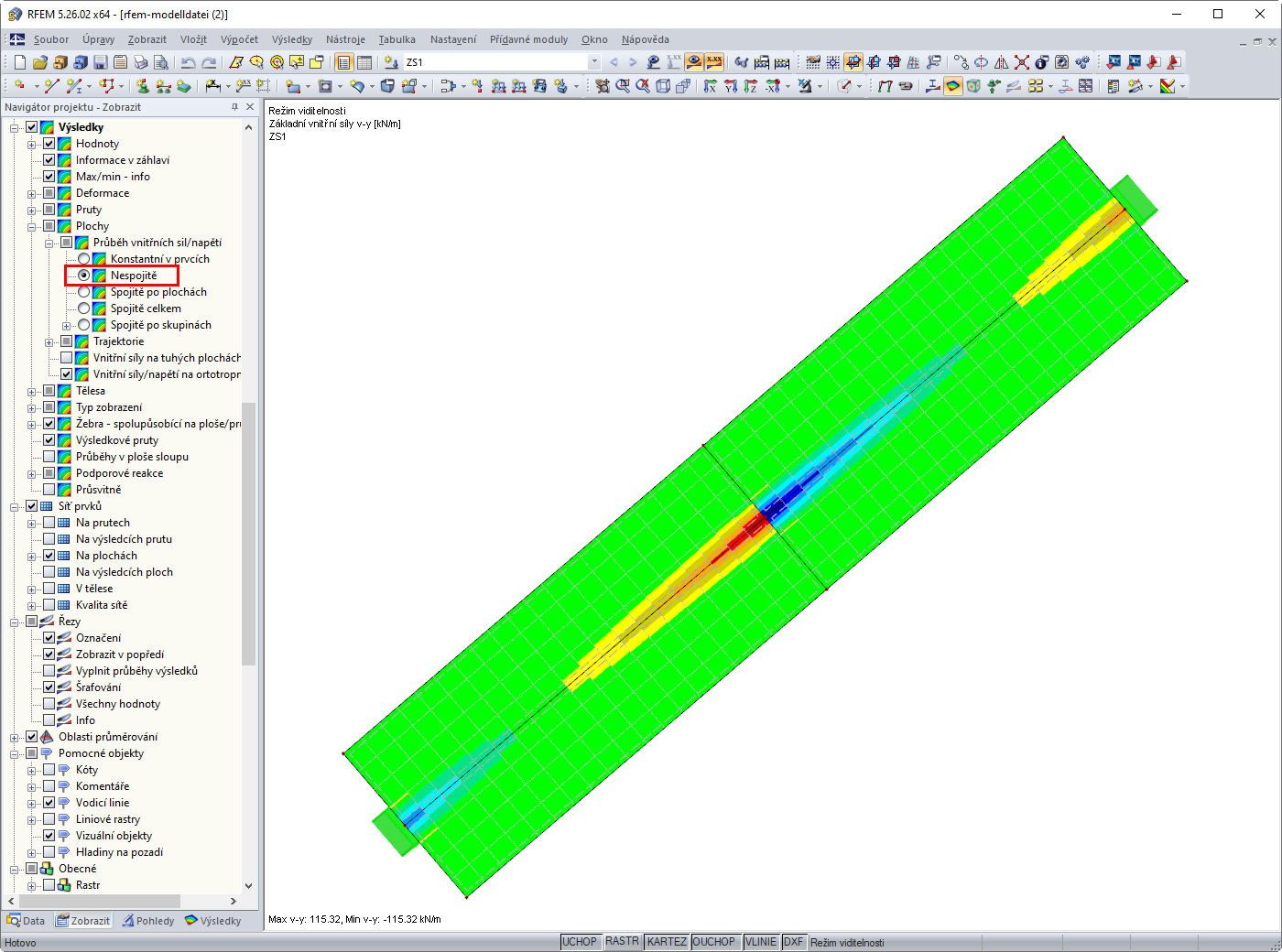Create a new model with New icon

click(20, 62)
